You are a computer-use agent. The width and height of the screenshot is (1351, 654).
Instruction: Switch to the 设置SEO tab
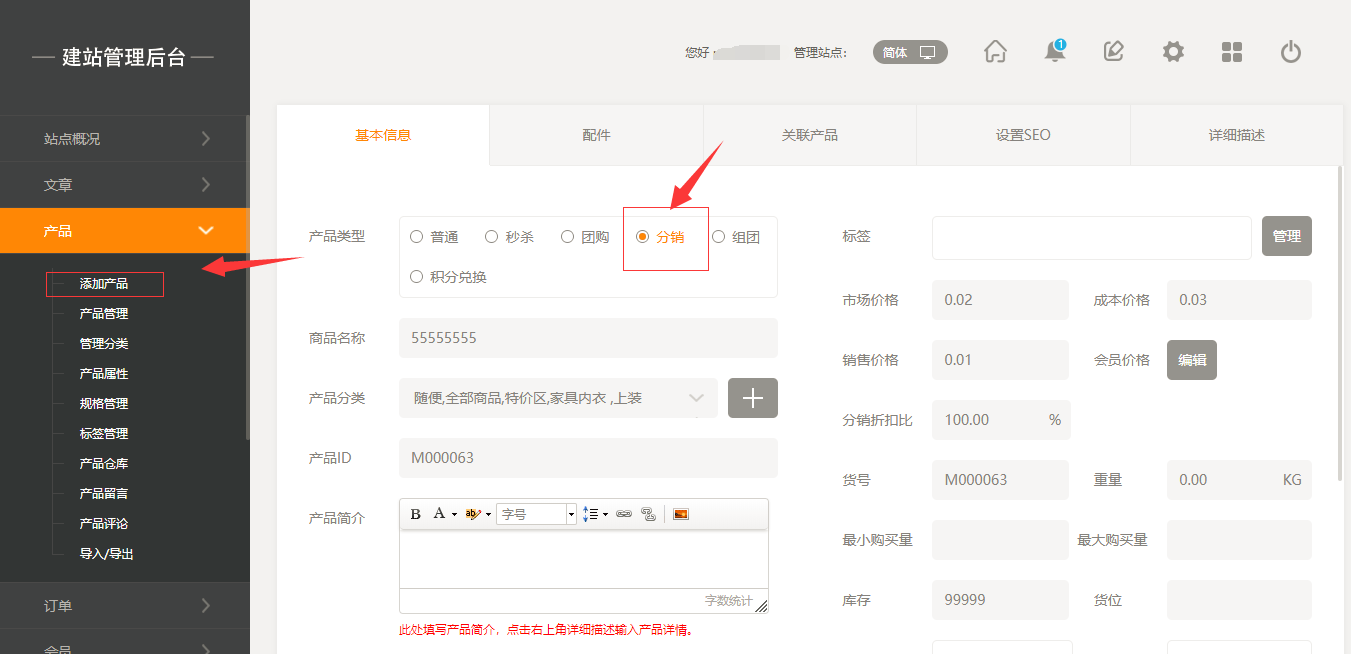pos(1023,135)
